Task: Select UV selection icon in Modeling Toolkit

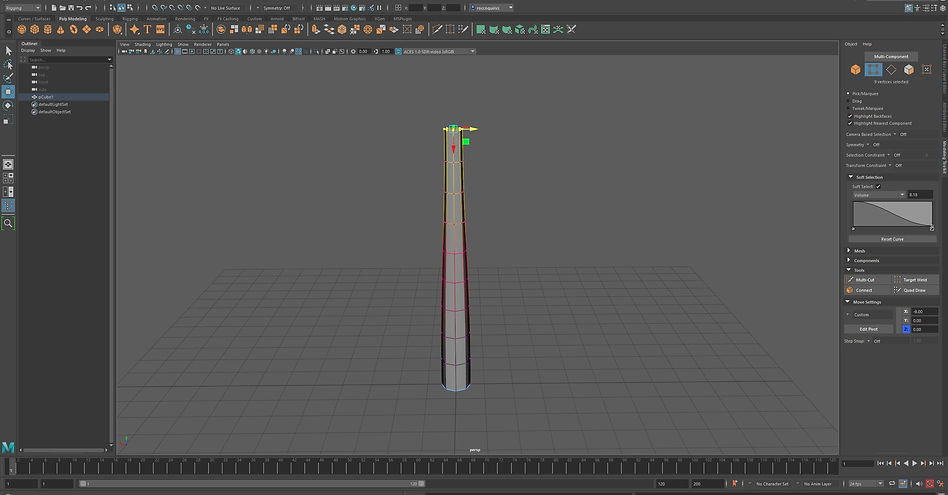Action: (926, 70)
